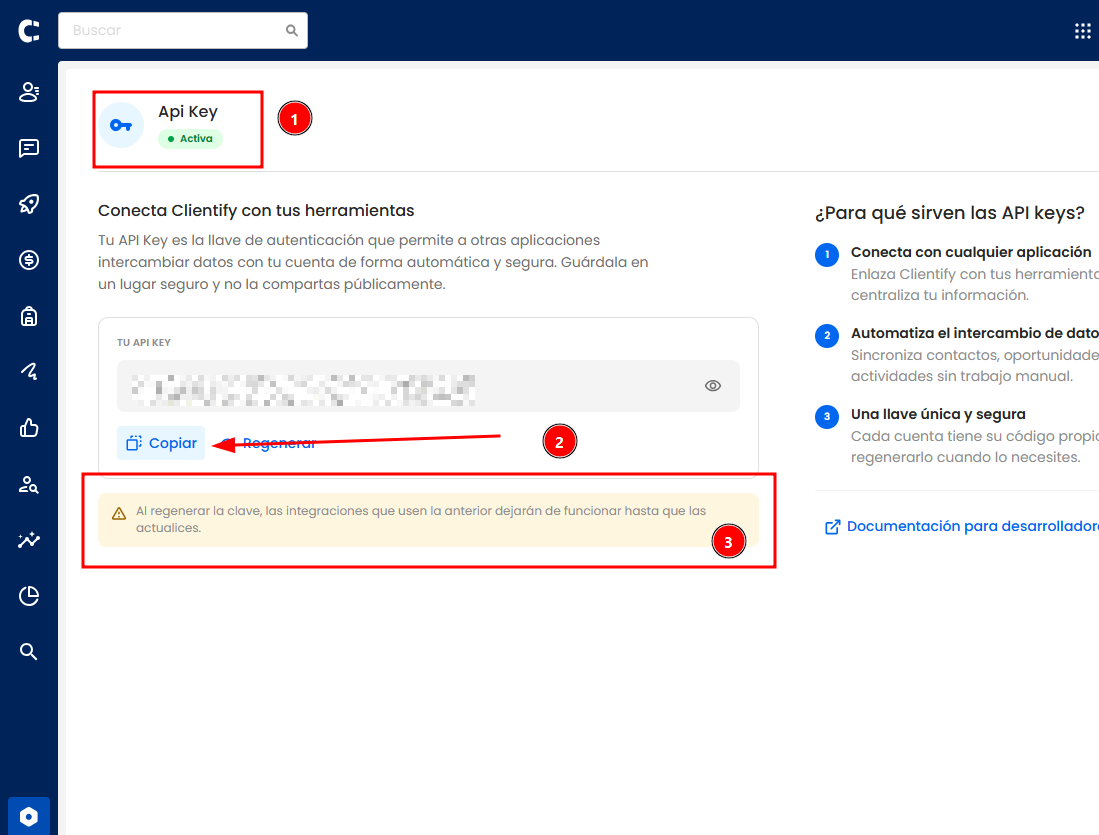
Task: Open the apps grid menu icon
Action: point(1083,31)
